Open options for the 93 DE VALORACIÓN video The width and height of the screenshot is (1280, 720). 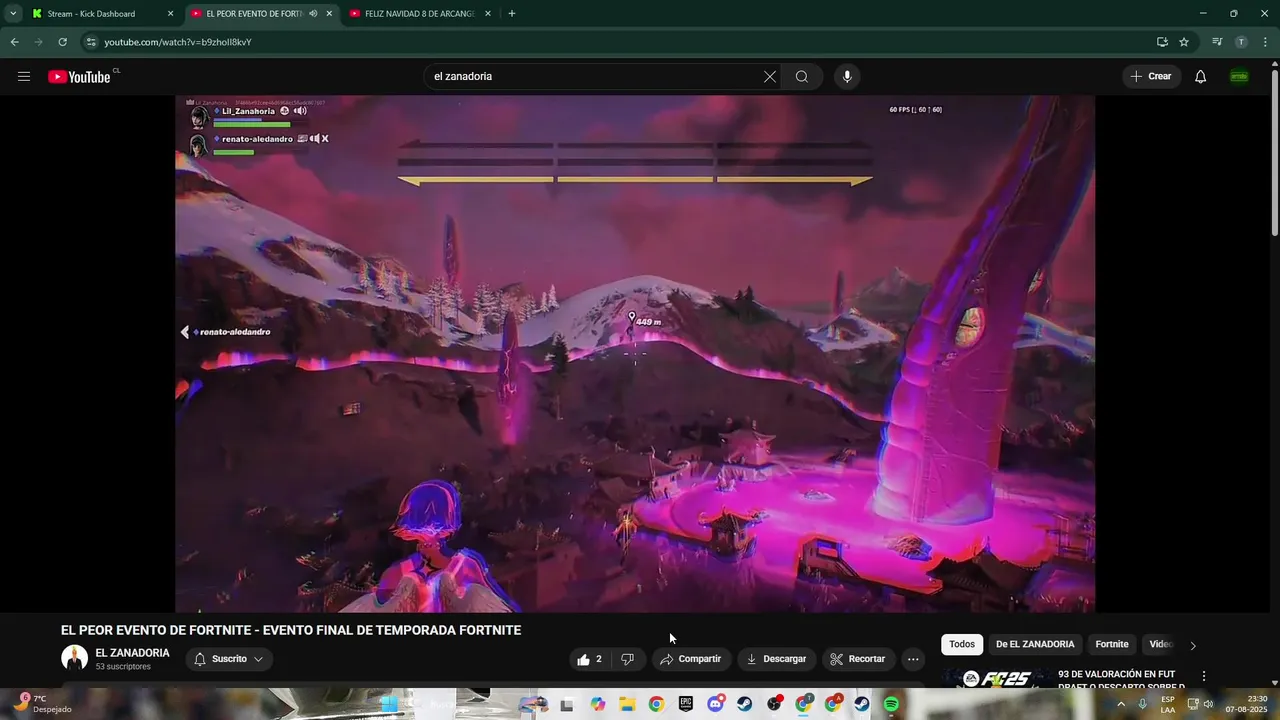click(1204, 677)
